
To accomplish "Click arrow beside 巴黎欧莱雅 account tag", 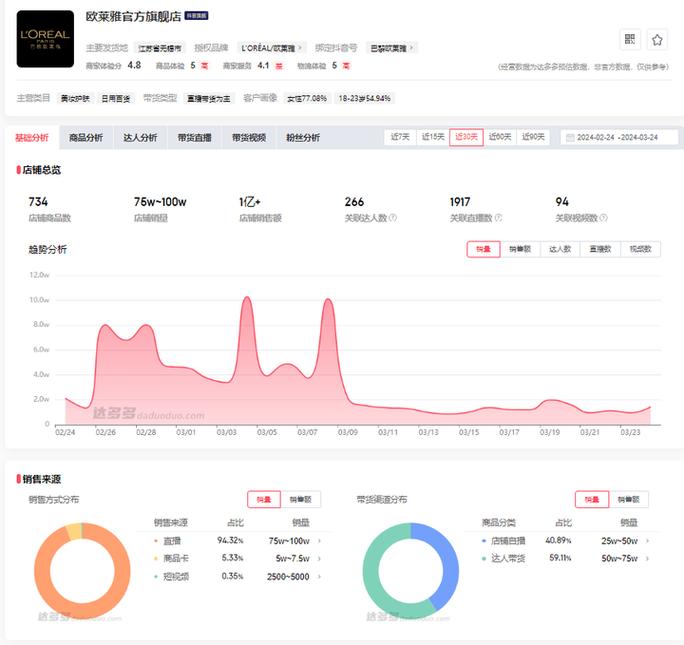I will click(x=411, y=47).
